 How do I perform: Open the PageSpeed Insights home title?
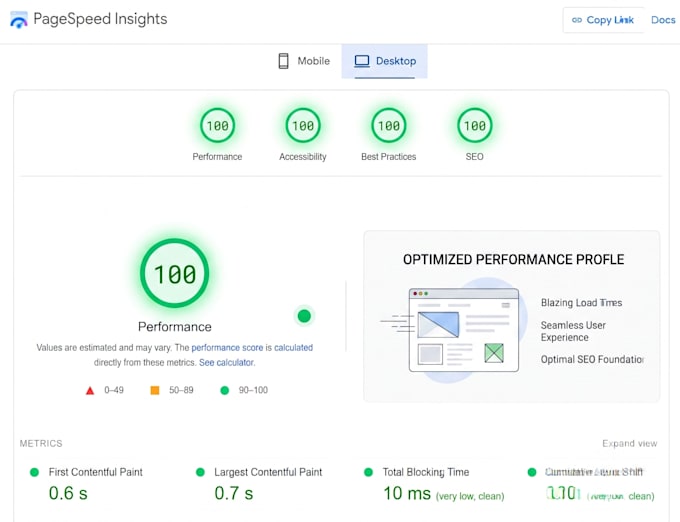pos(100,19)
